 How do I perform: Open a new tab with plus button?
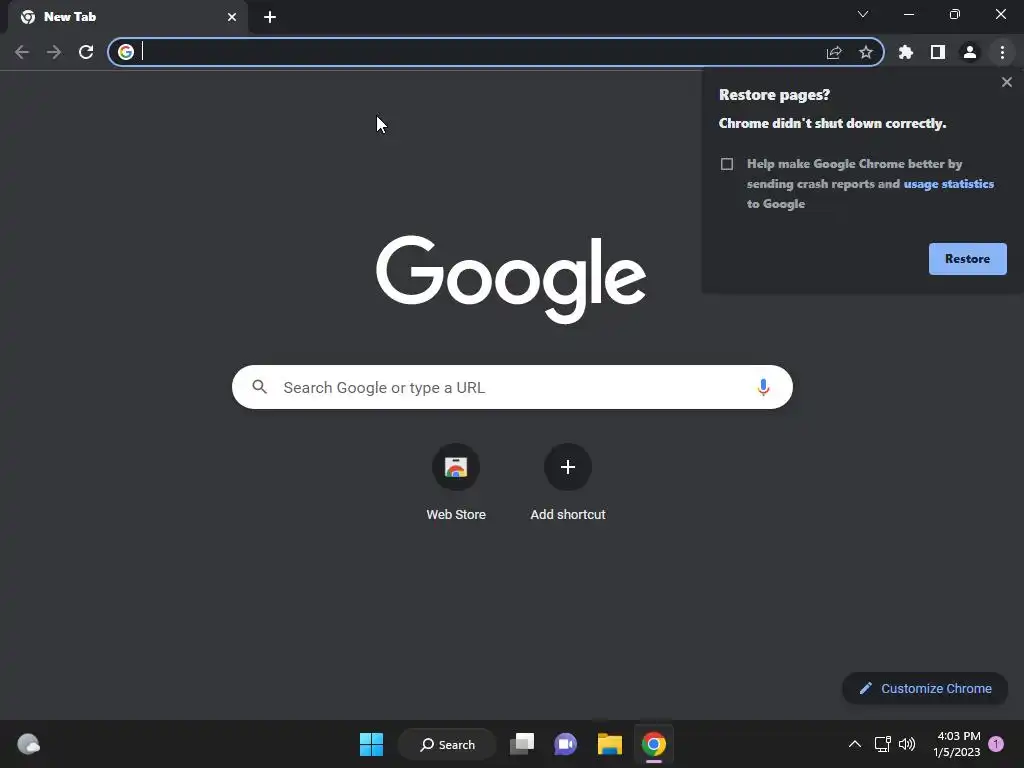point(270,17)
